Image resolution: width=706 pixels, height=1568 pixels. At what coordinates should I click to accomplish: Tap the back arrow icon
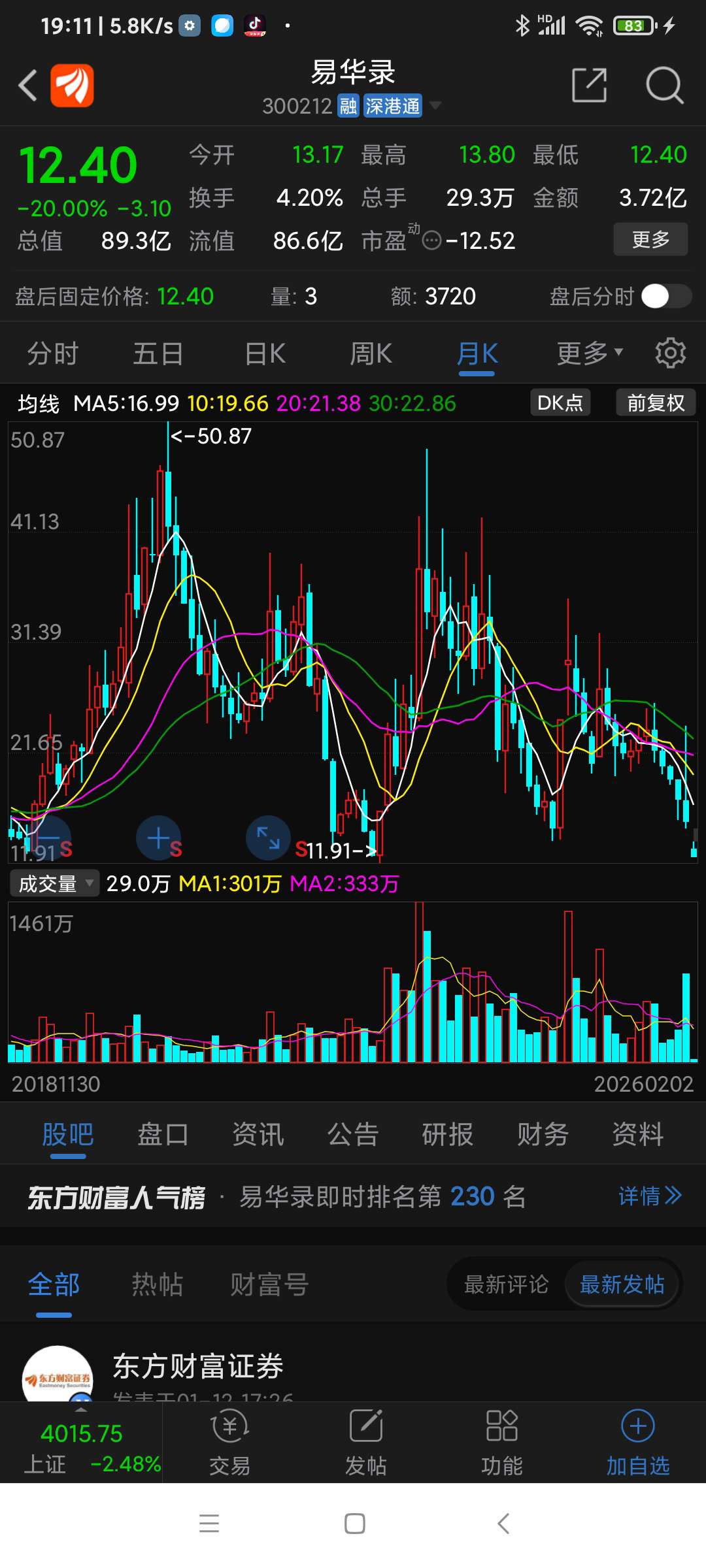(x=27, y=86)
